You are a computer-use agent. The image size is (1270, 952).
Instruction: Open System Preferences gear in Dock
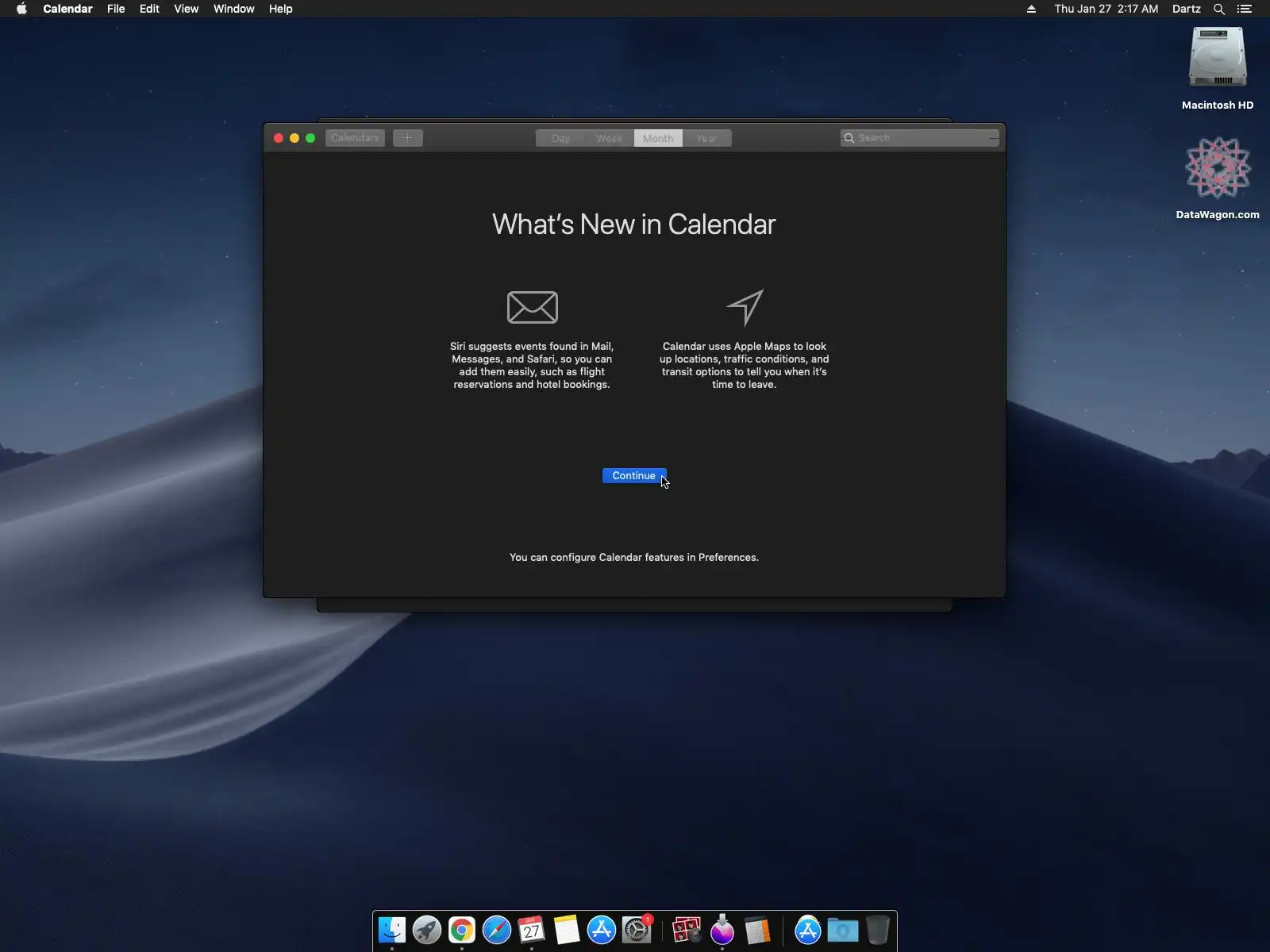coord(637,930)
